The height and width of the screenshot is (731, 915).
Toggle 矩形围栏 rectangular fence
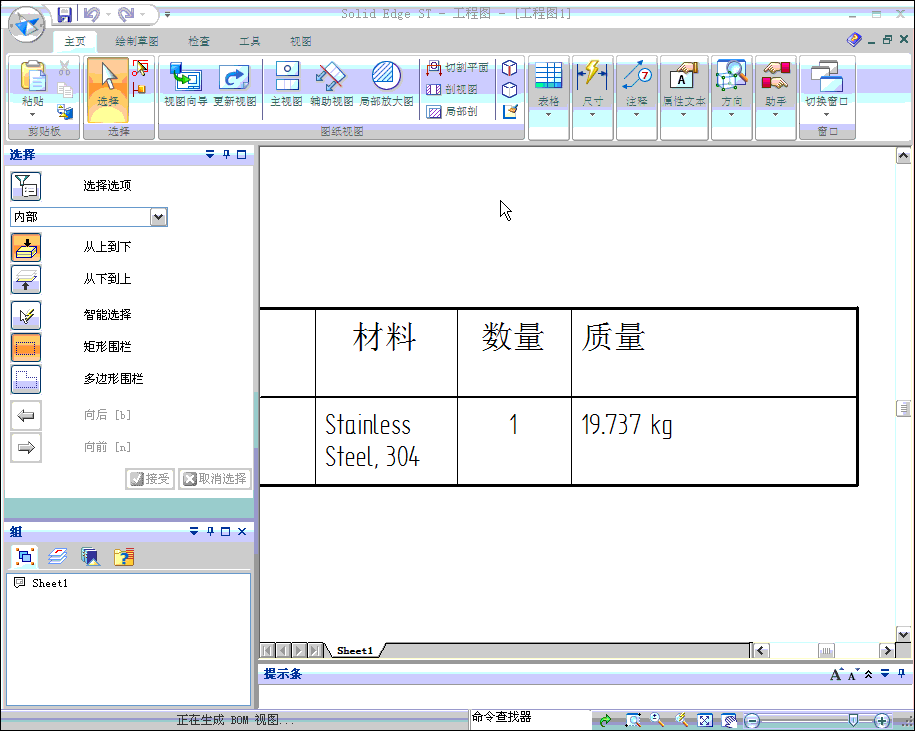[x=26, y=347]
